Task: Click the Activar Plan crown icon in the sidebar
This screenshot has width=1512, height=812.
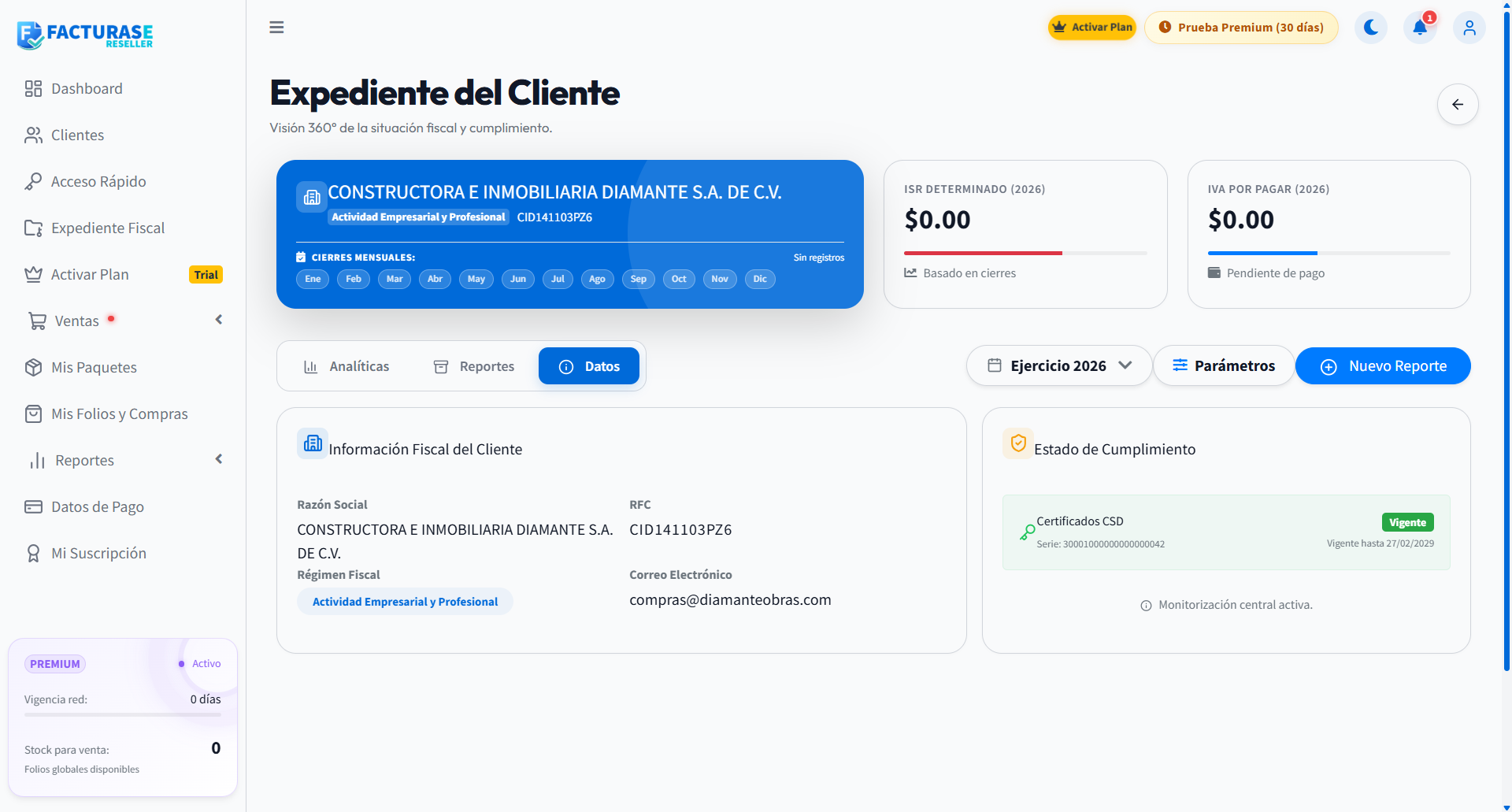Action: click(33, 275)
